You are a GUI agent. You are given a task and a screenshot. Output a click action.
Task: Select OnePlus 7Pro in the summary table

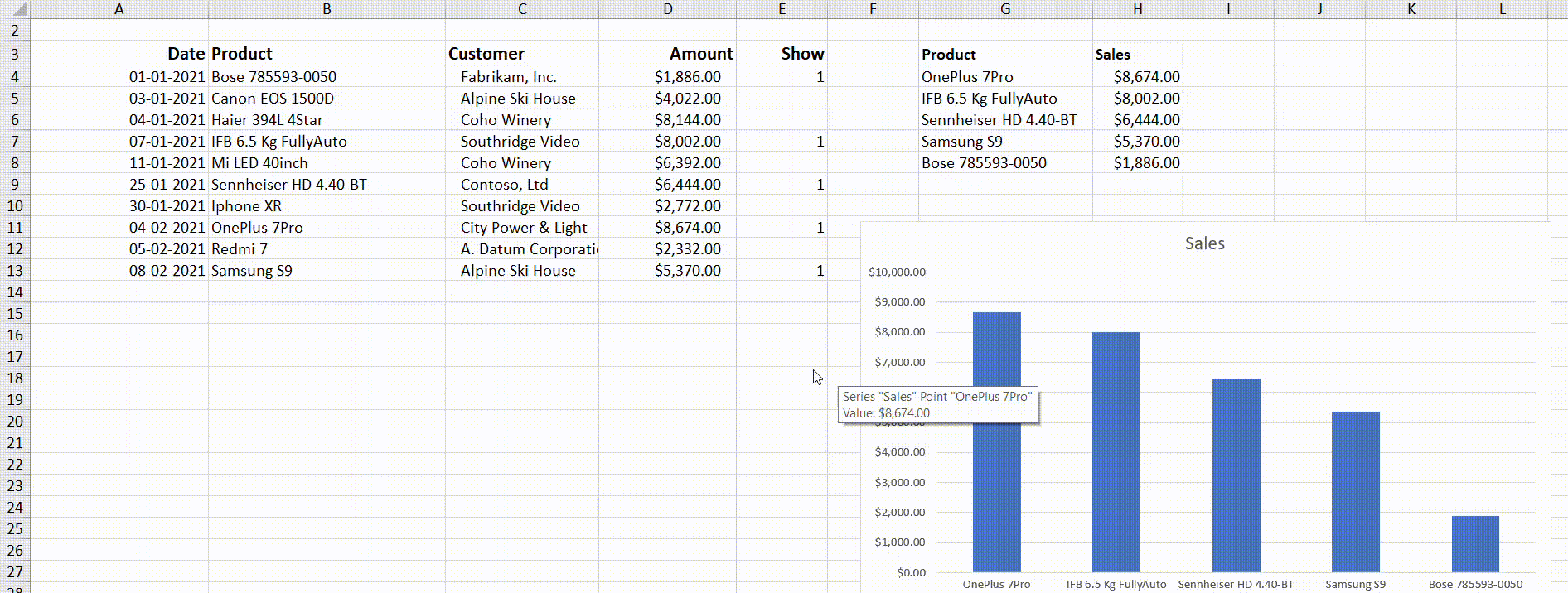[x=1005, y=77]
